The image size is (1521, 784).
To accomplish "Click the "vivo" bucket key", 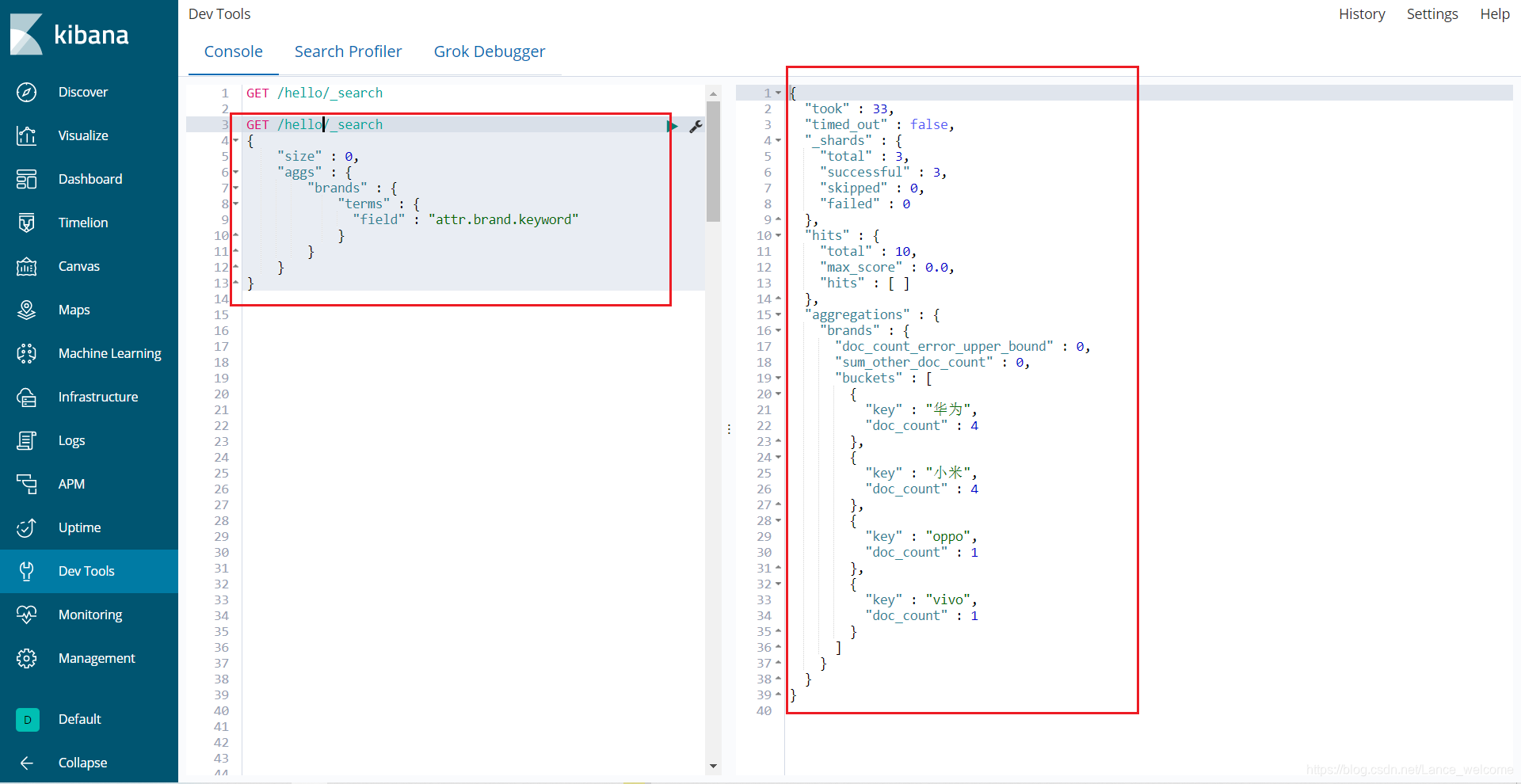I will [x=947, y=599].
